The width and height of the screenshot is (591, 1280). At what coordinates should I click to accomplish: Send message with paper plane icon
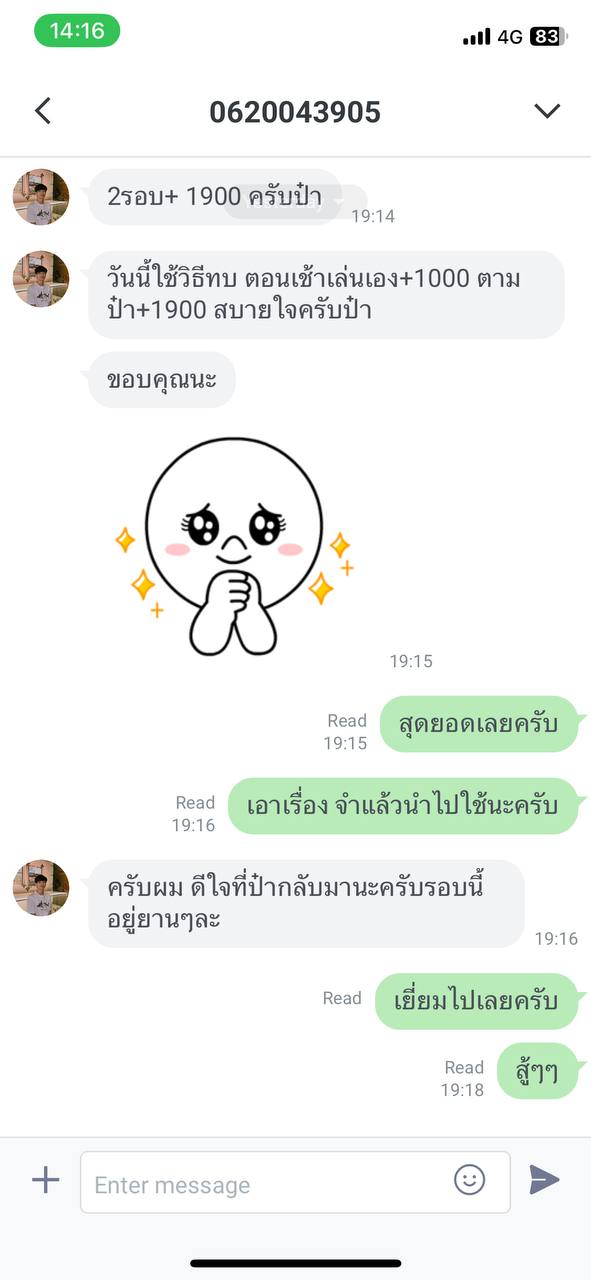click(x=544, y=1180)
